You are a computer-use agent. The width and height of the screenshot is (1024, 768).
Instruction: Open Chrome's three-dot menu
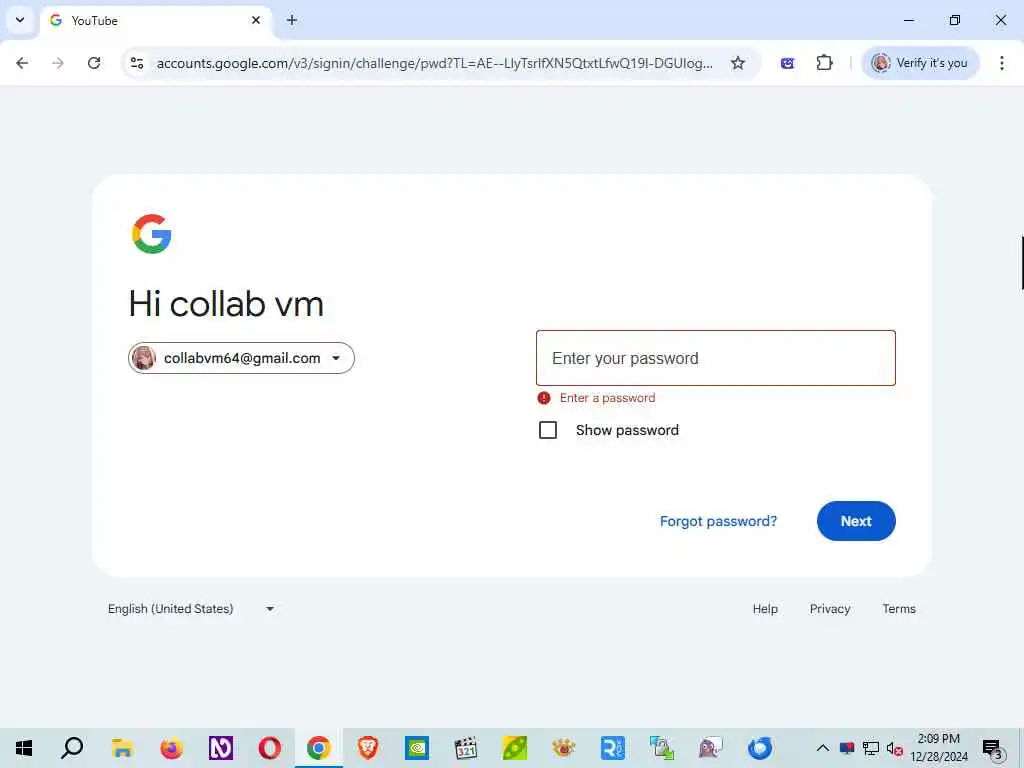[1002, 63]
